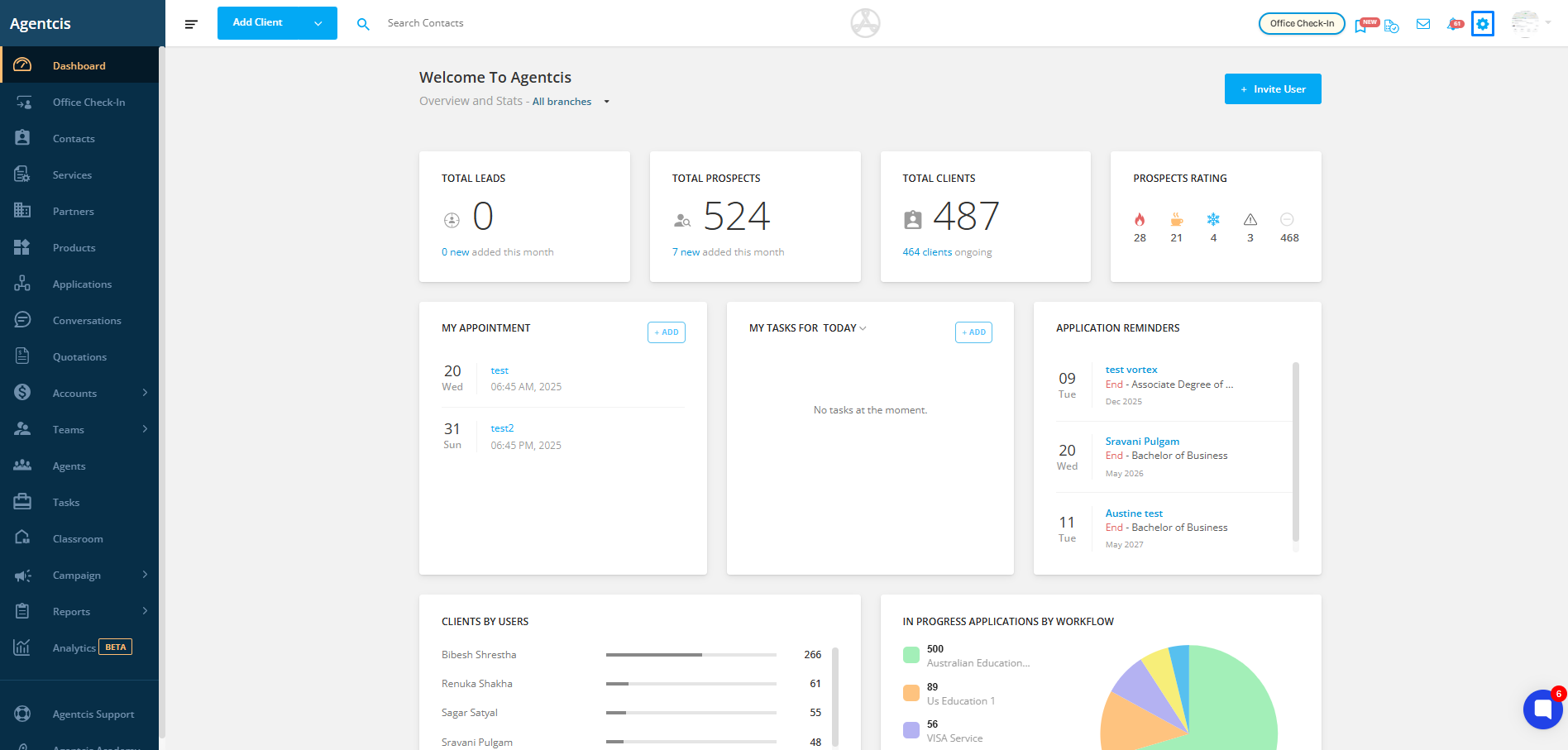1568x750 pixels.
Task: Click the cold prospects snowflake icon
Action: [x=1213, y=219]
